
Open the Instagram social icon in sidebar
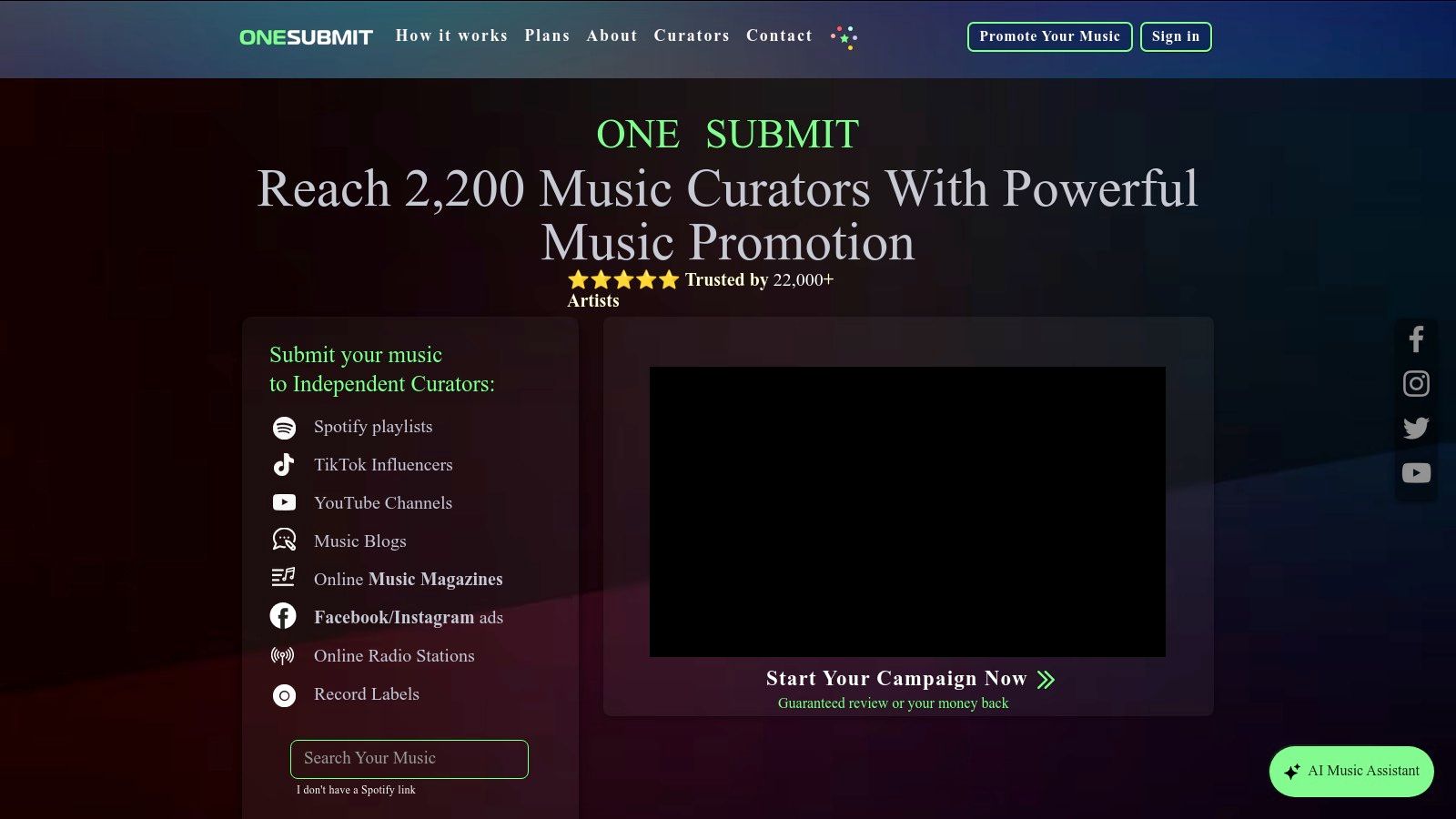(x=1416, y=383)
